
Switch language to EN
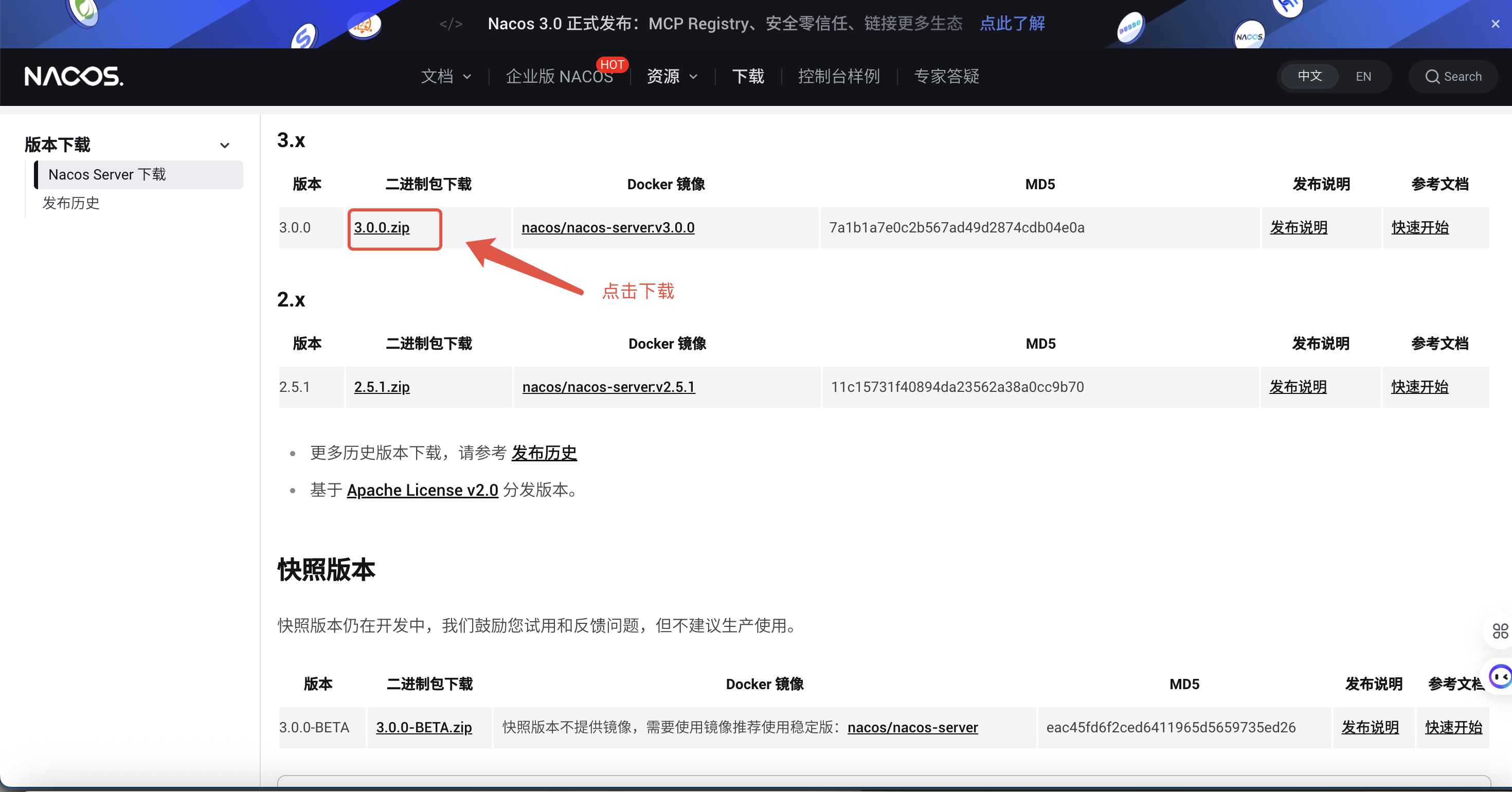[x=1363, y=76]
